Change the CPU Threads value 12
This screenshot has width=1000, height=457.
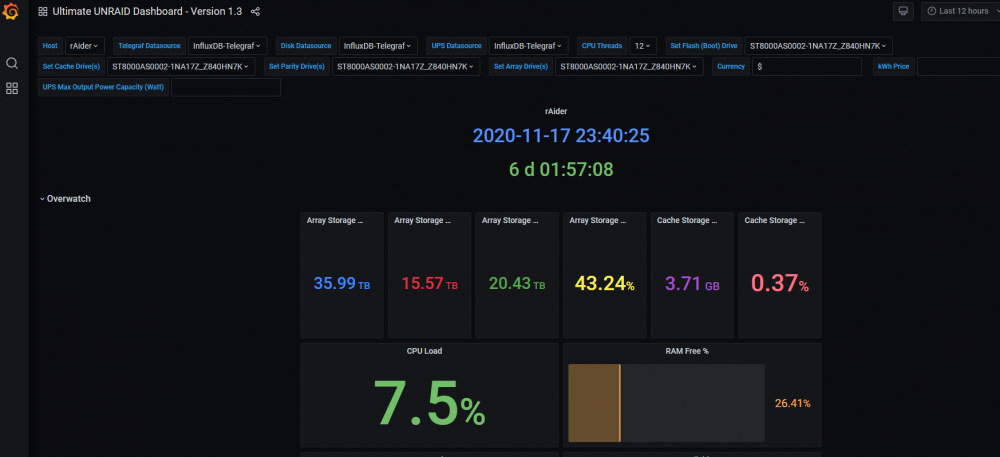[x=643, y=46]
